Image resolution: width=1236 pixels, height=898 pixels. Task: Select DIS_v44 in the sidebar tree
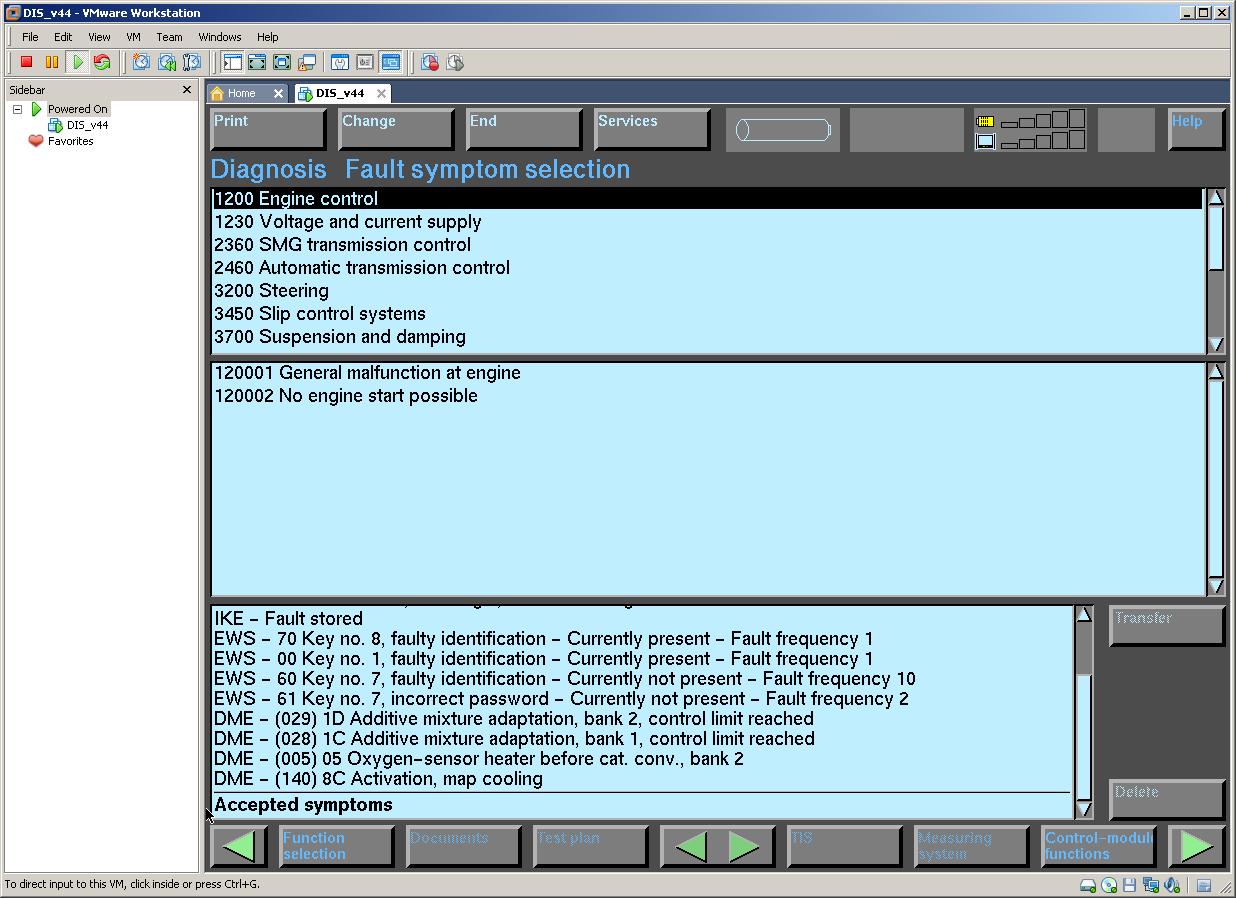[x=87, y=125]
